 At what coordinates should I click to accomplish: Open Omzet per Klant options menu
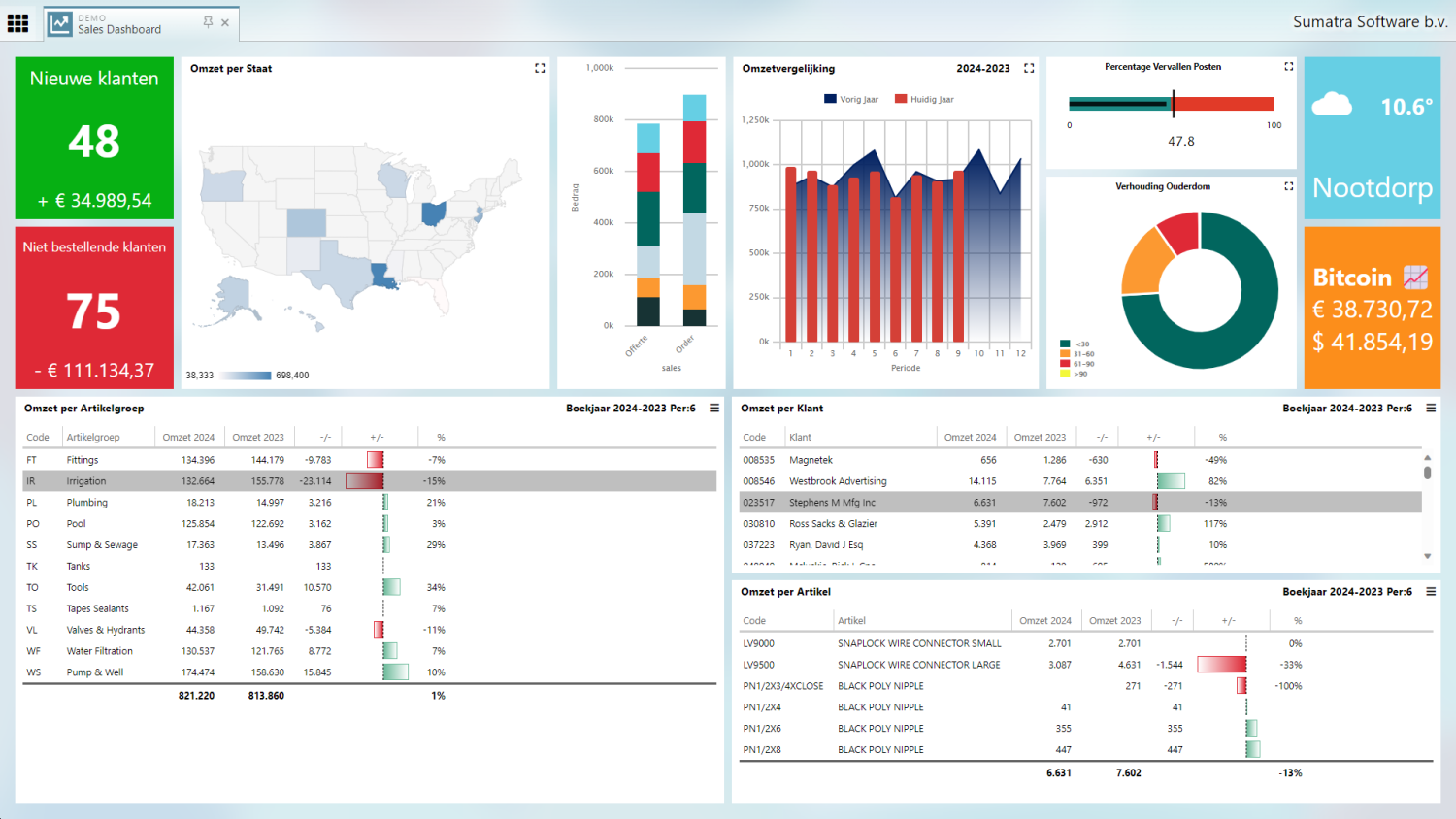(x=1430, y=409)
